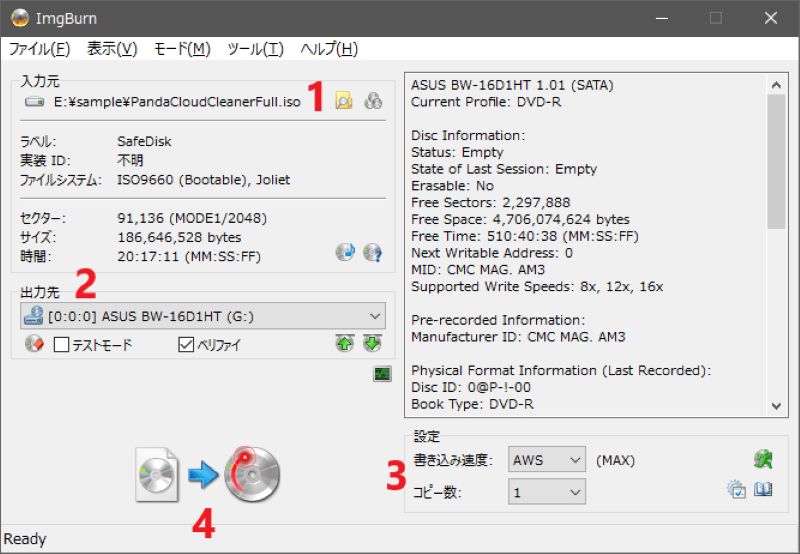Click the line Supported Write Speeds: 8x, 12x, 16x
The width and height of the screenshot is (800, 554).
coord(537,286)
